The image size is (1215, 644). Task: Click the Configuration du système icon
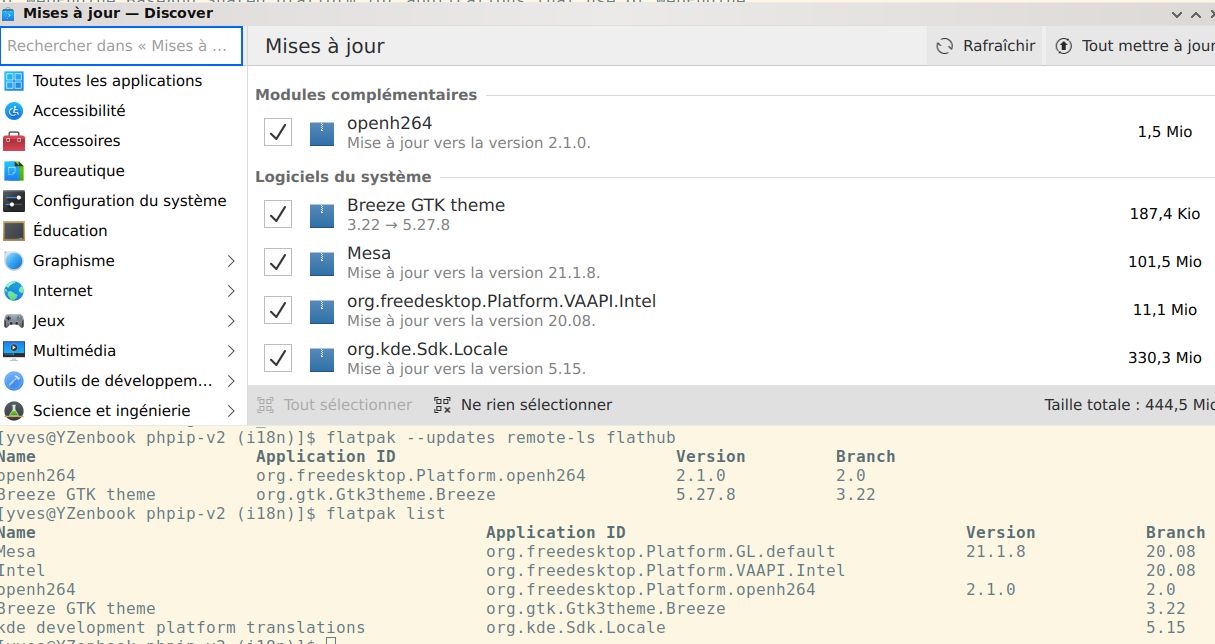point(14,201)
